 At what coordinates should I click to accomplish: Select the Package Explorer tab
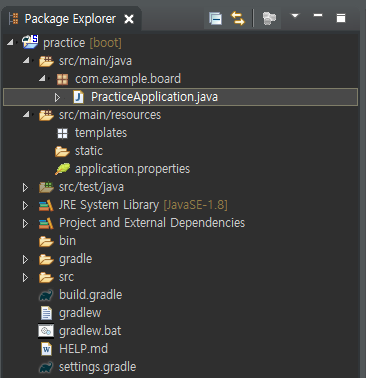(x=71, y=19)
